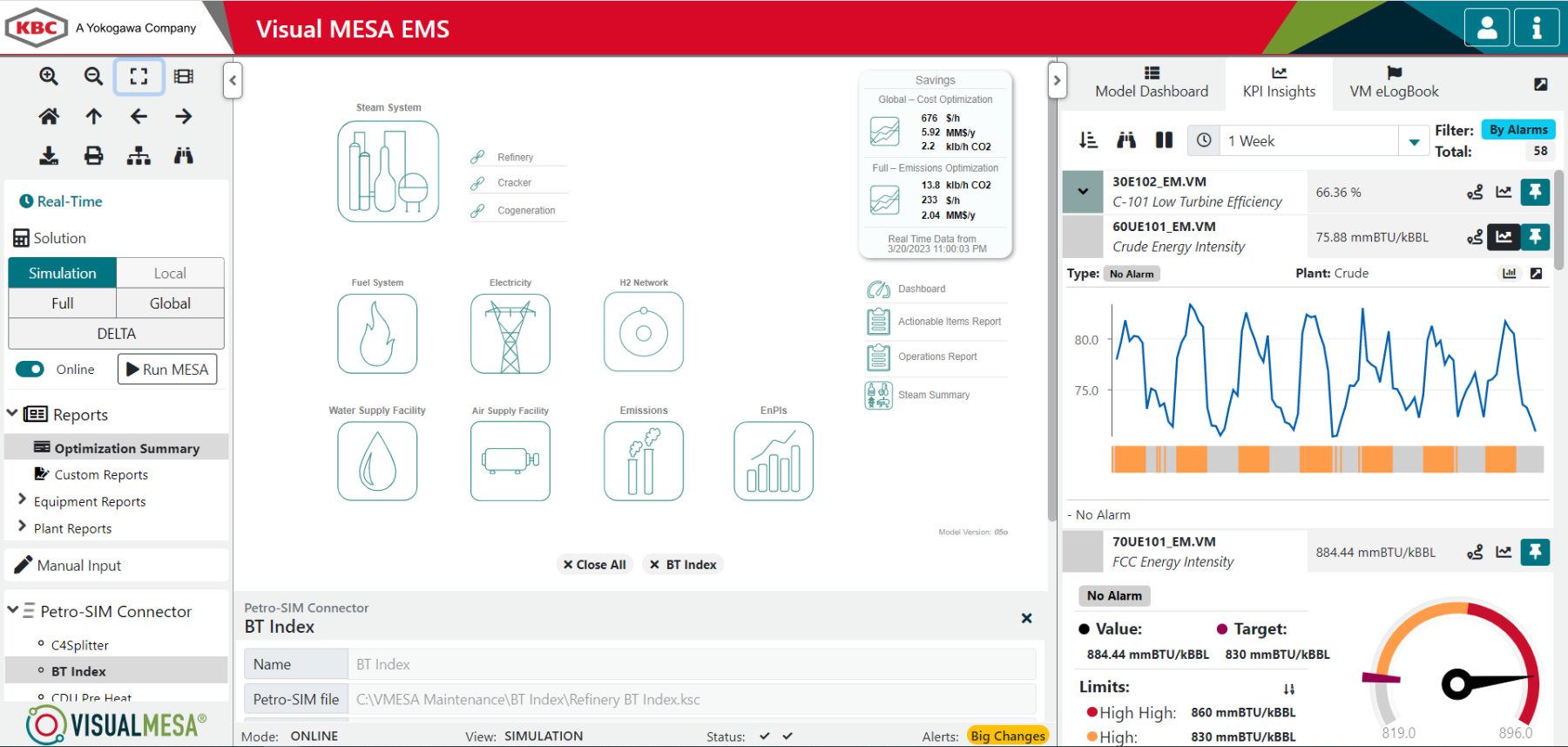Open the Fuel System flame icon
1568x747 pixels.
click(x=377, y=334)
